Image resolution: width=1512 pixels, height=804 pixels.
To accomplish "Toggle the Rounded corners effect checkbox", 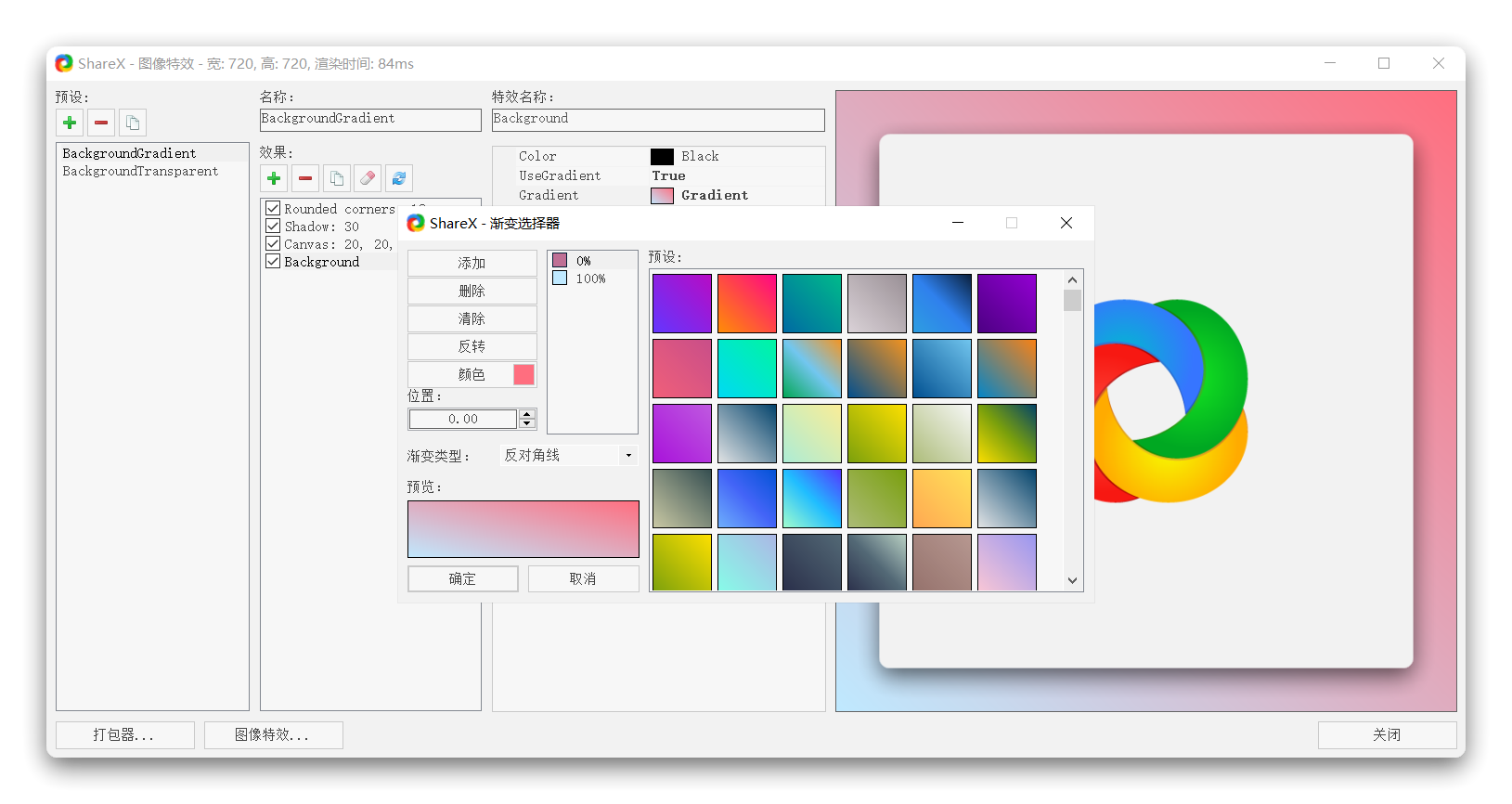I will coord(273,208).
